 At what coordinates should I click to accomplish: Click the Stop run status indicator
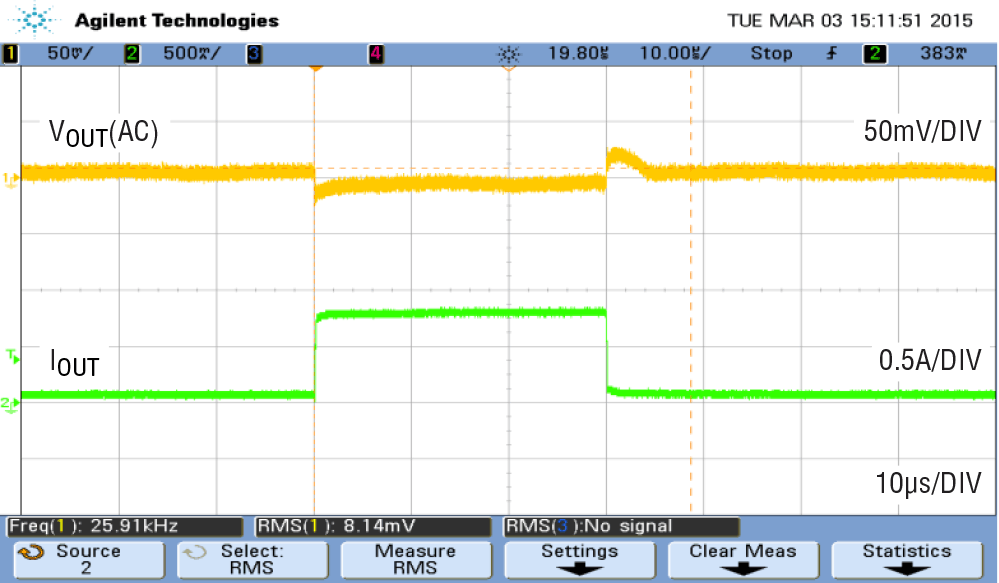click(771, 54)
